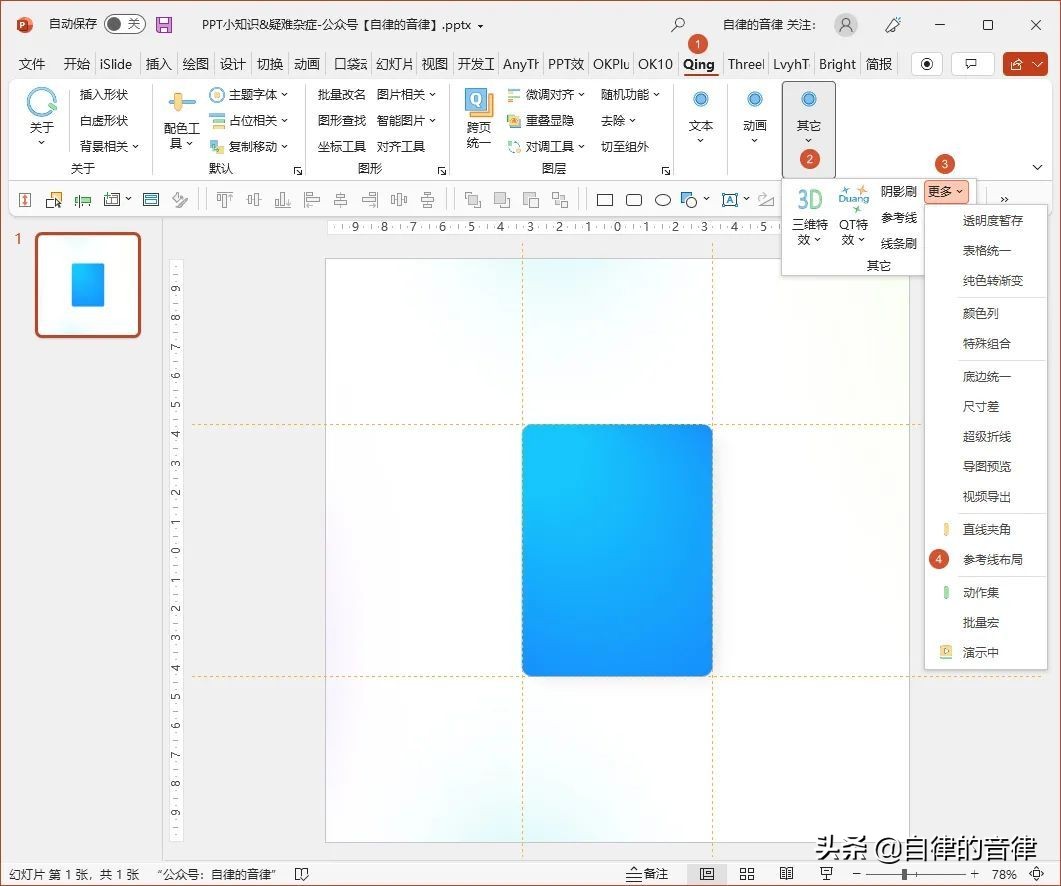Viewport: 1061px width, 886px height.
Task: Toggle the AutoSave switch
Action: pyautogui.click(x=124, y=24)
